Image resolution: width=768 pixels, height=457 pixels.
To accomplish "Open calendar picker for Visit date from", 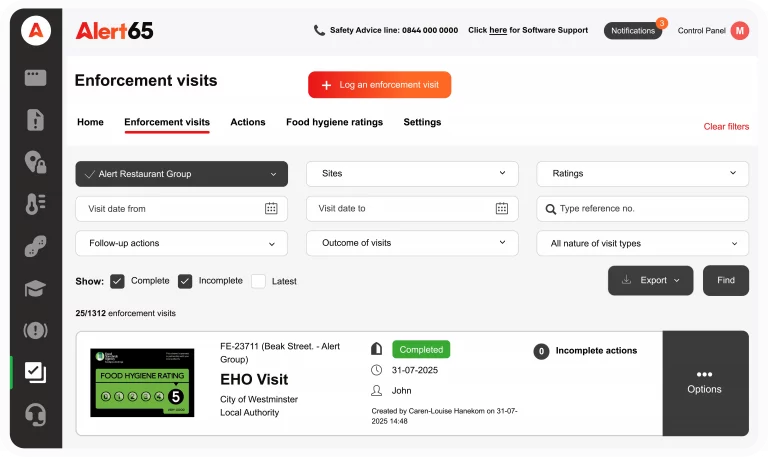I will 271,209.
